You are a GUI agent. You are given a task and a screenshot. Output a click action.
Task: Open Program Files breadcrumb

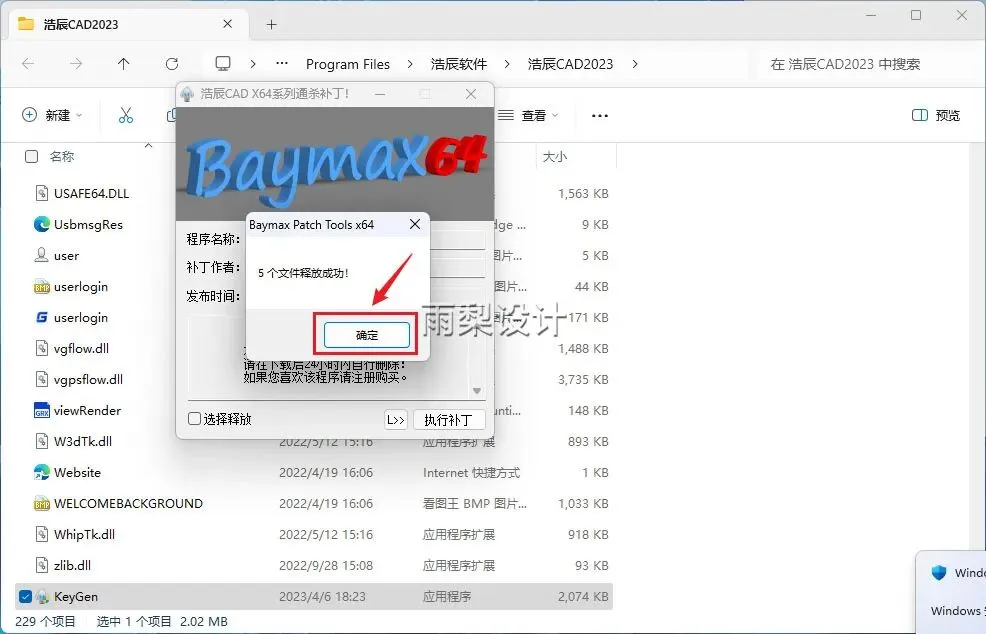click(348, 64)
